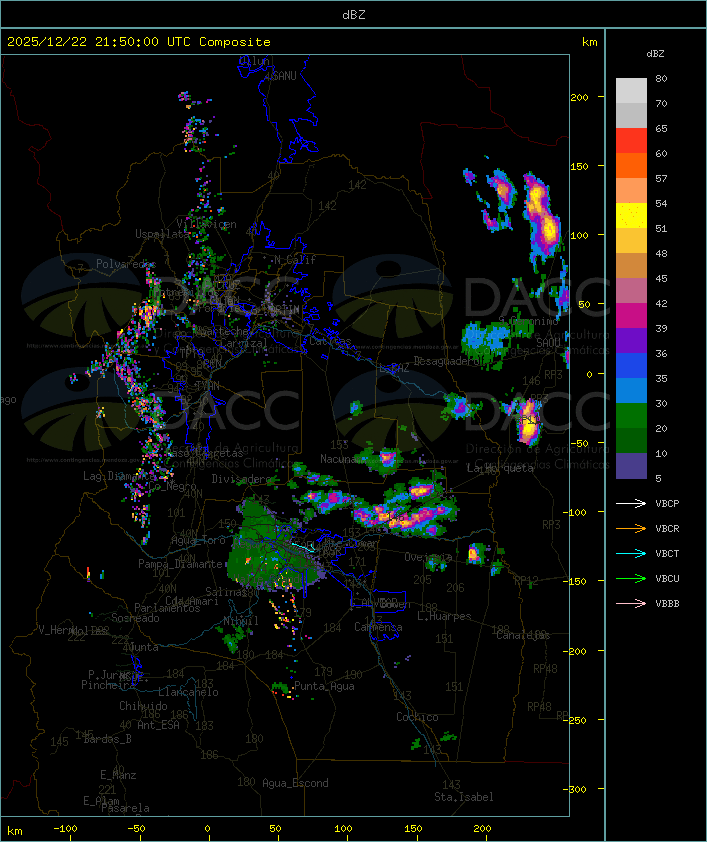Image resolution: width=707 pixels, height=842 pixels.
Task: Click the Pampa_Diamante place label
Action: click(x=180, y=563)
